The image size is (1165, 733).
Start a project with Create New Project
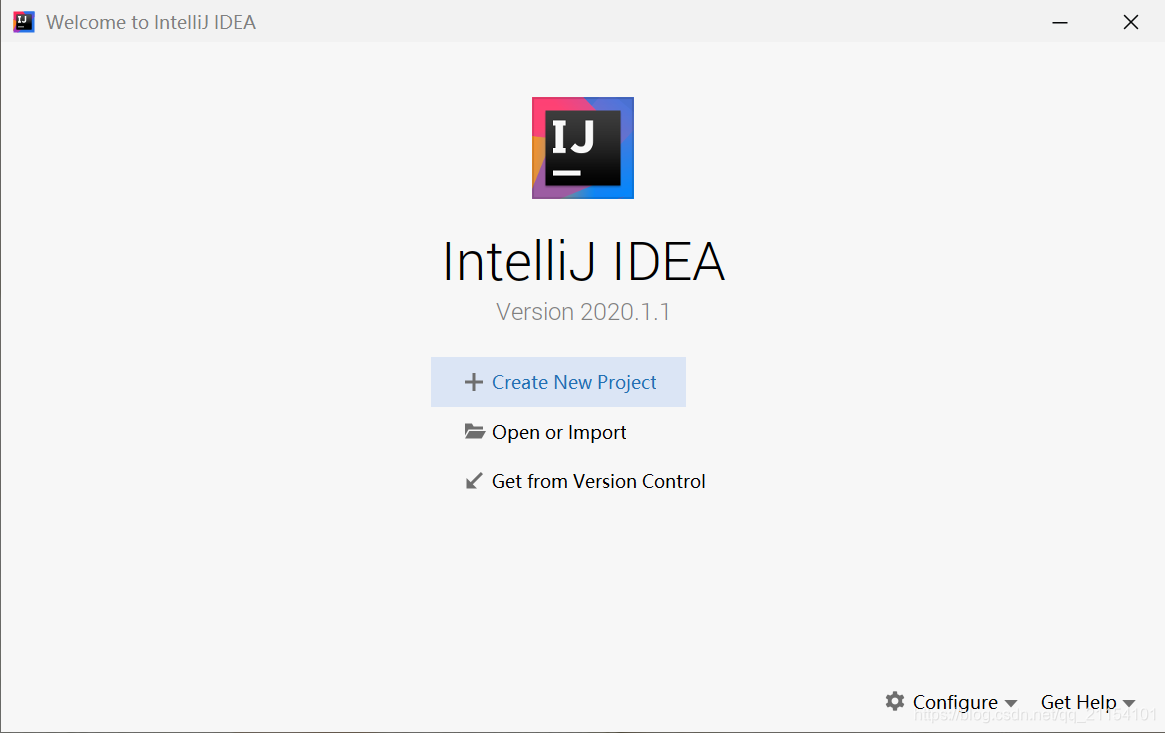pos(574,381)
